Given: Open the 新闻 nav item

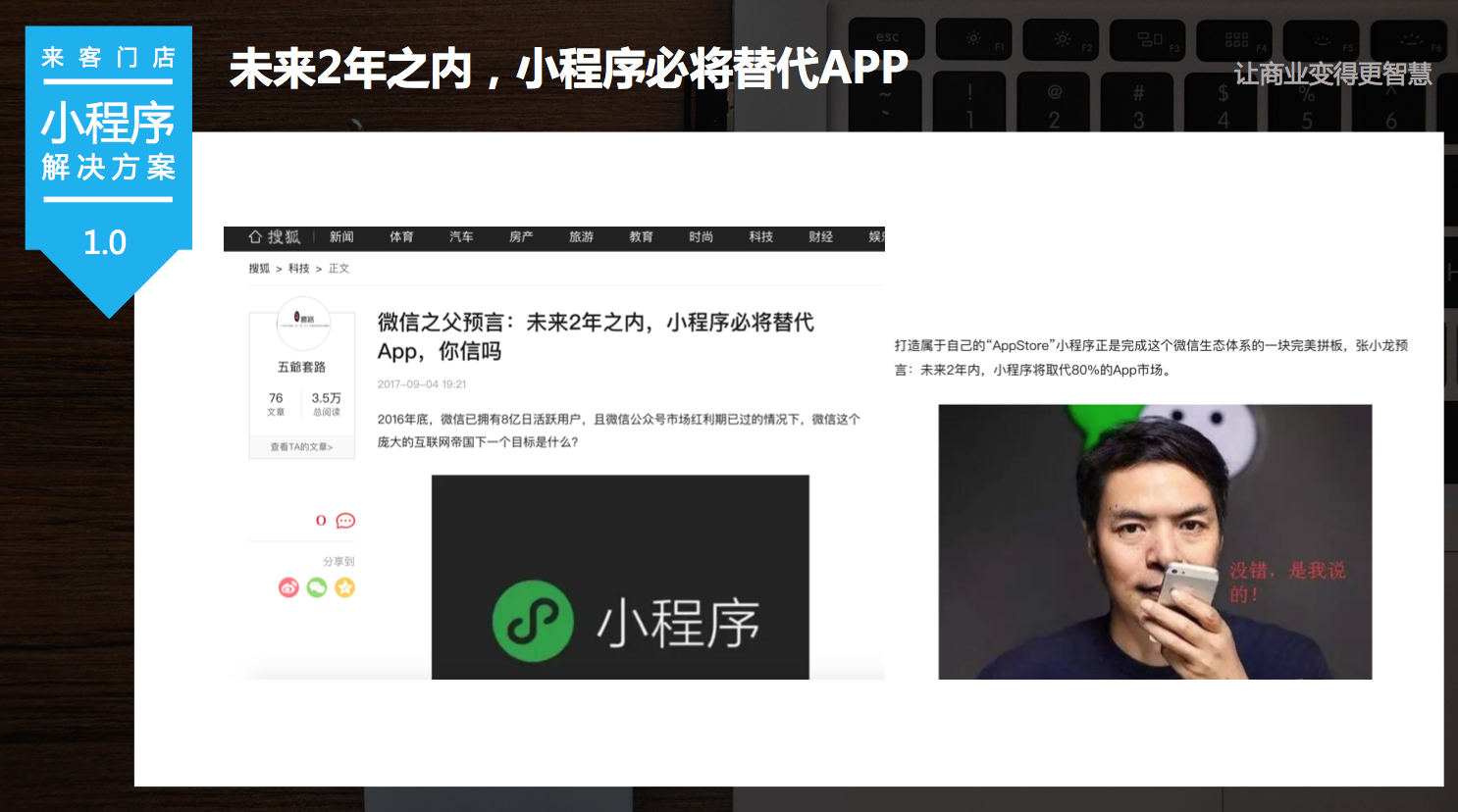Looking at the screenshot, I should coord(341,237).
